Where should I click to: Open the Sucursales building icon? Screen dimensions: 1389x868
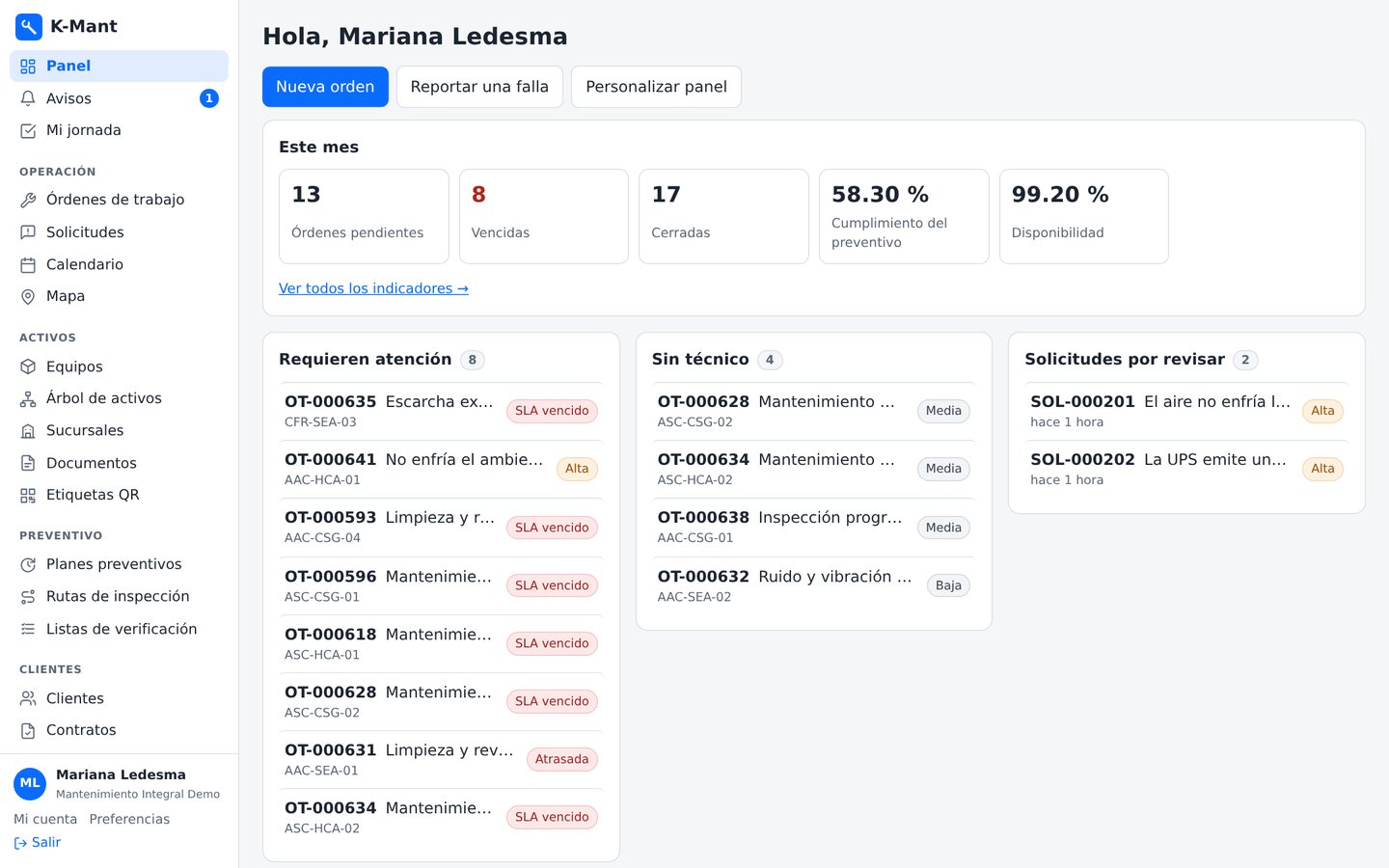pos(28,430)
